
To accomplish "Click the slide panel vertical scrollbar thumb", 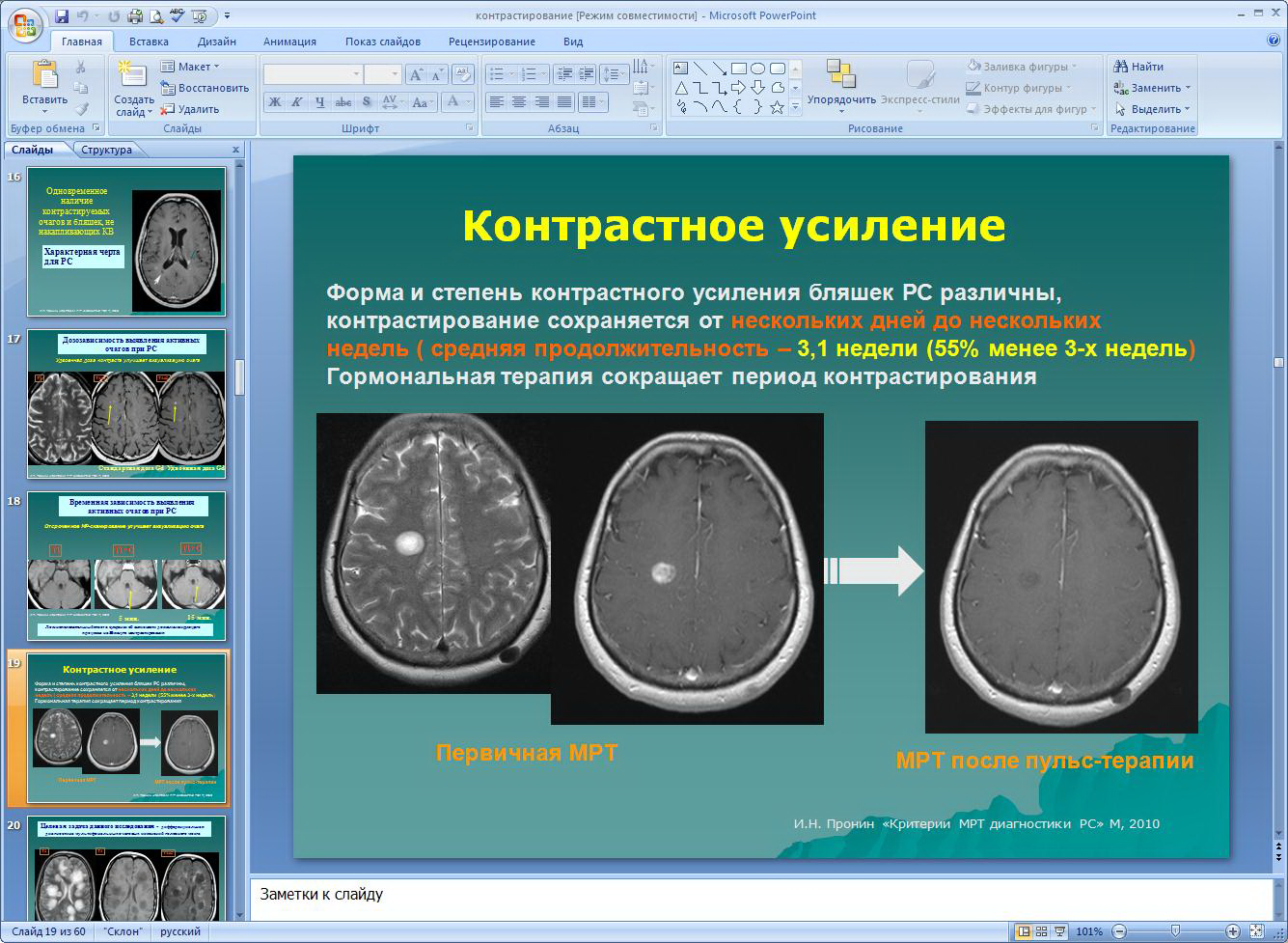I will (239, 376).
